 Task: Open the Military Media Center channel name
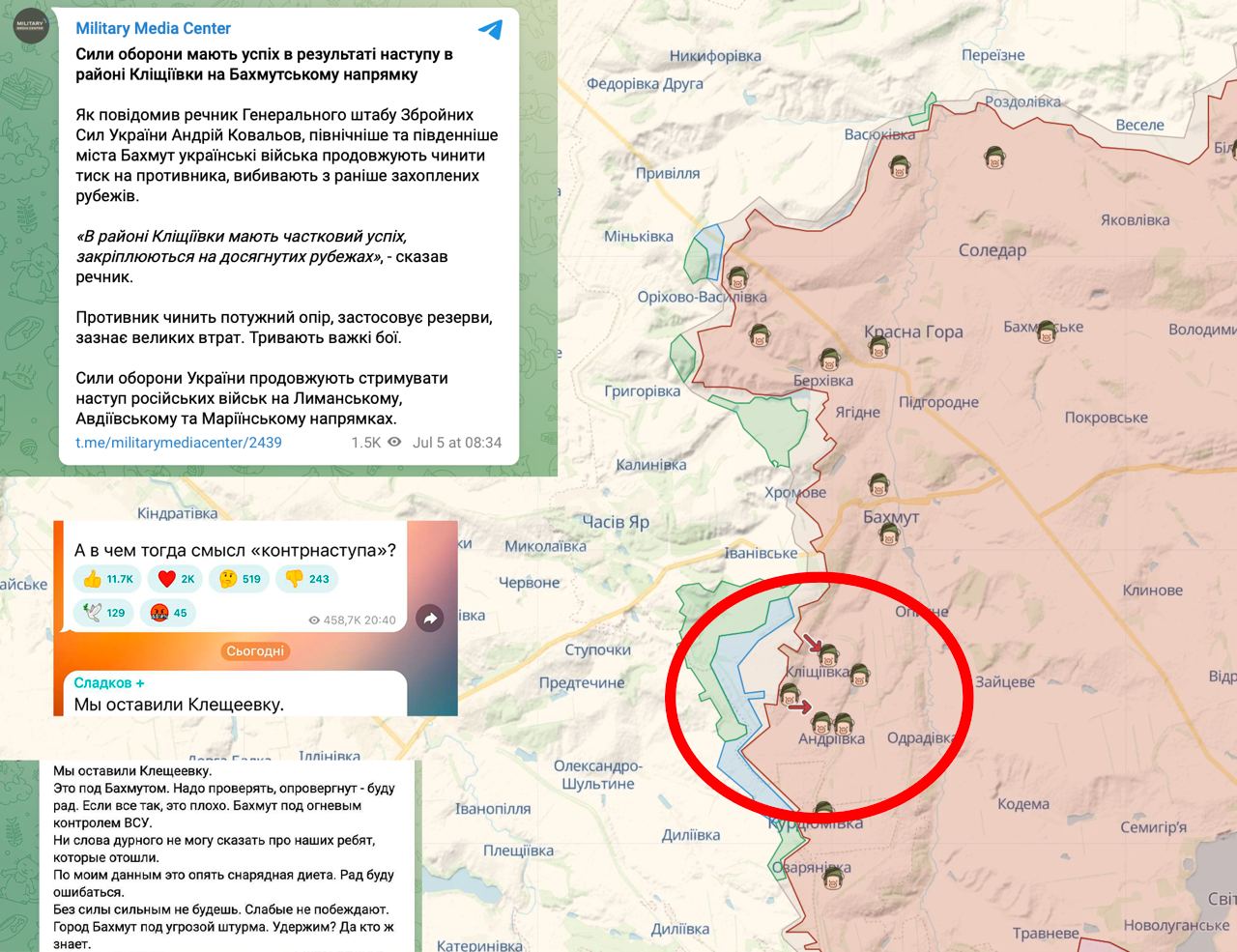(x=153, y=29)
